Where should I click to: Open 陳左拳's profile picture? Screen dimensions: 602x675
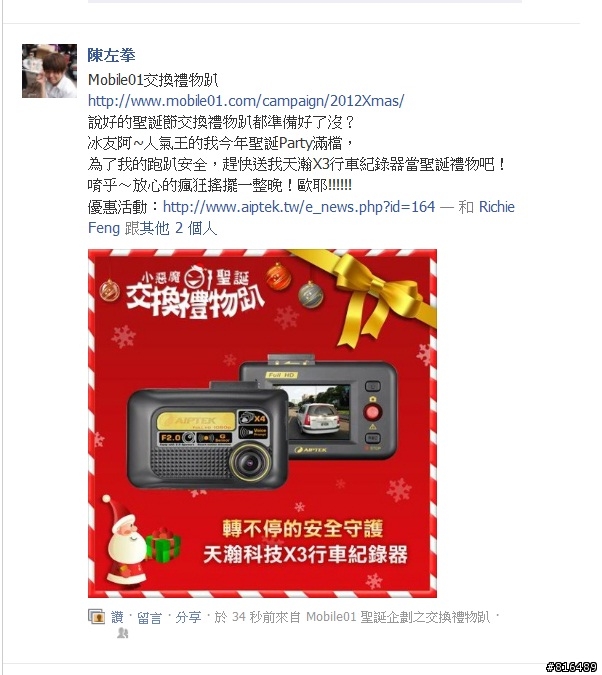[x=50, y=71]
